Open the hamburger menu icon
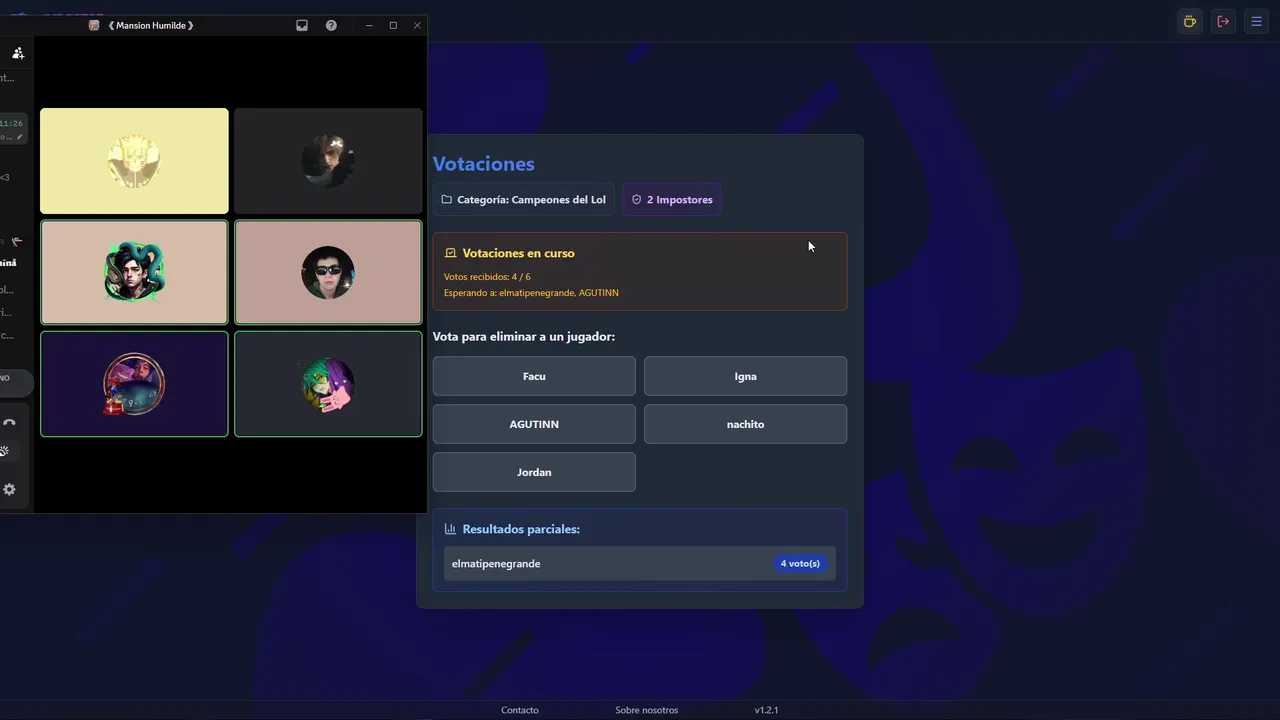 point(1257,21)
